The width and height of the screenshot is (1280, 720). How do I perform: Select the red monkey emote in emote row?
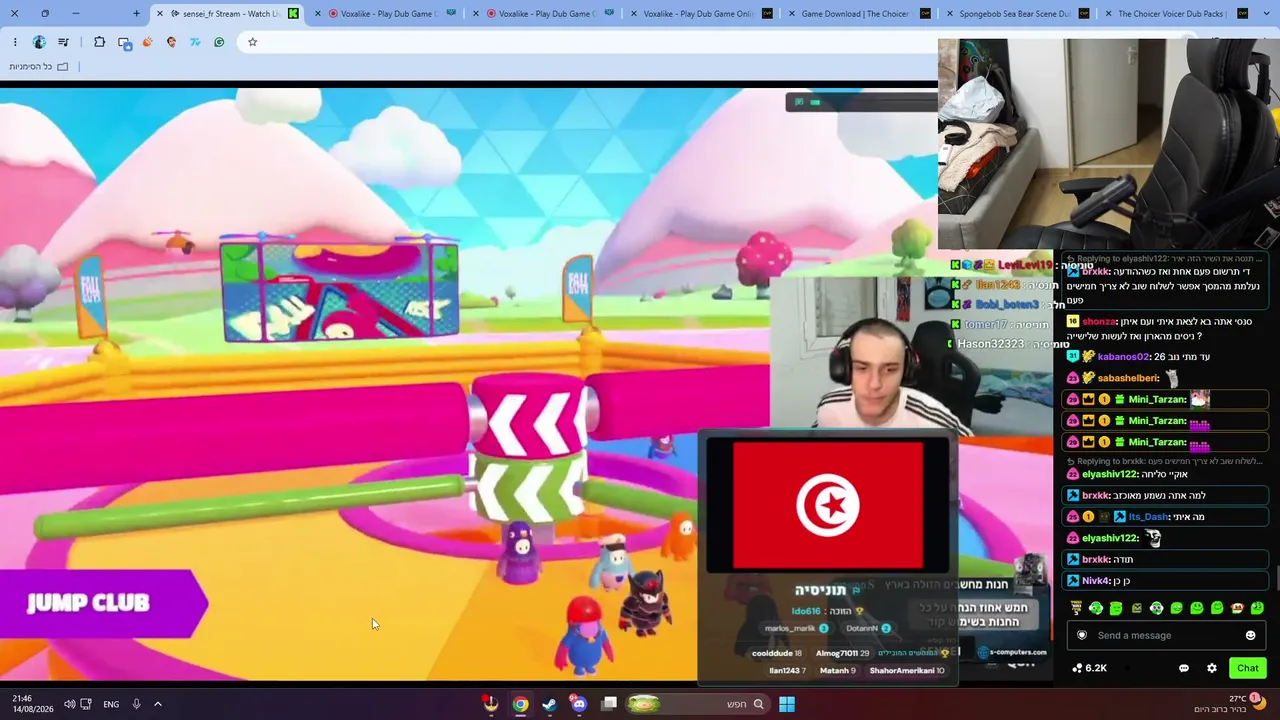pyautogui.click(x=1237, y=608)
